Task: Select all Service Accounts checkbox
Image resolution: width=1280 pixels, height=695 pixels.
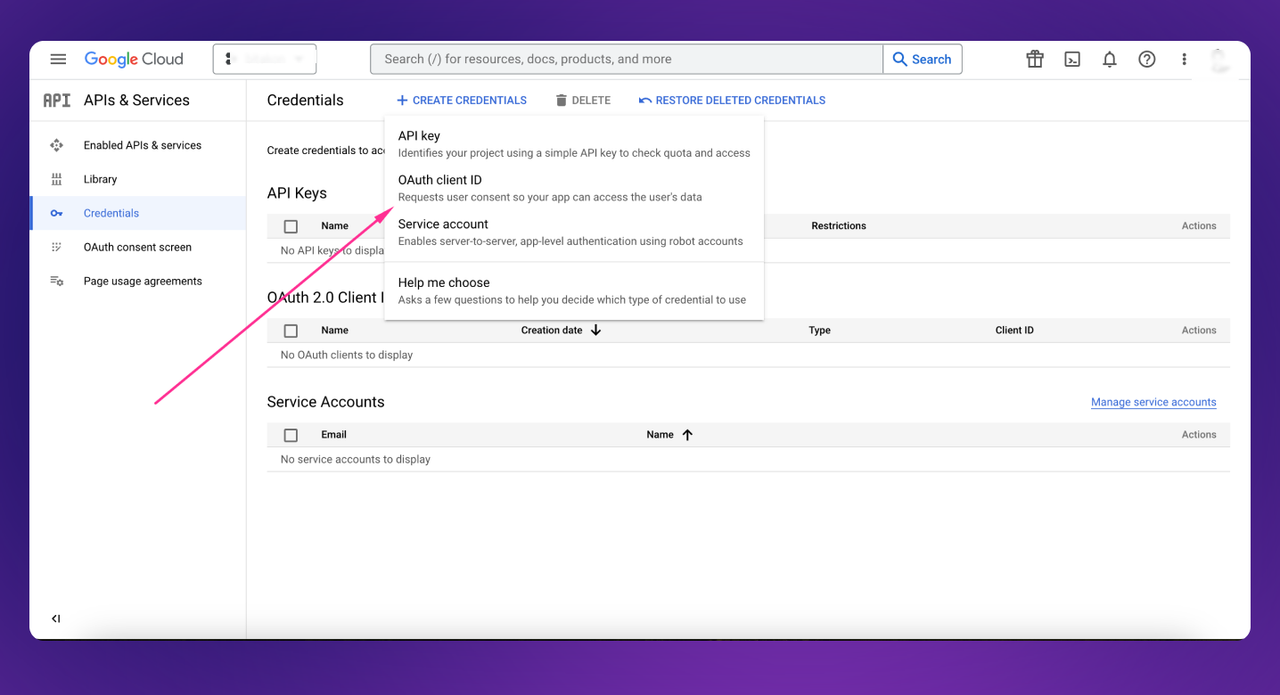Action: coord(291,435)
